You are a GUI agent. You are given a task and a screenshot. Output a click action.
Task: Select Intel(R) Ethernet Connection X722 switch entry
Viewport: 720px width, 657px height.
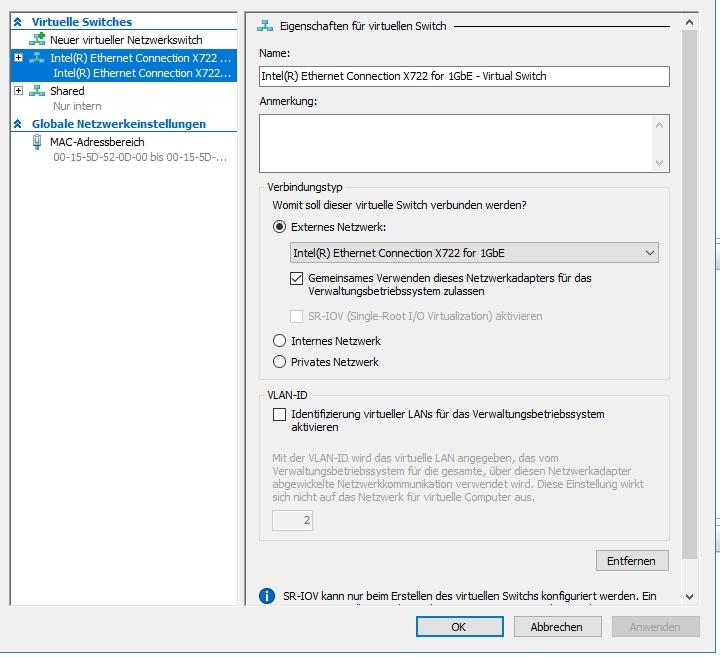[x=124, y=66]
